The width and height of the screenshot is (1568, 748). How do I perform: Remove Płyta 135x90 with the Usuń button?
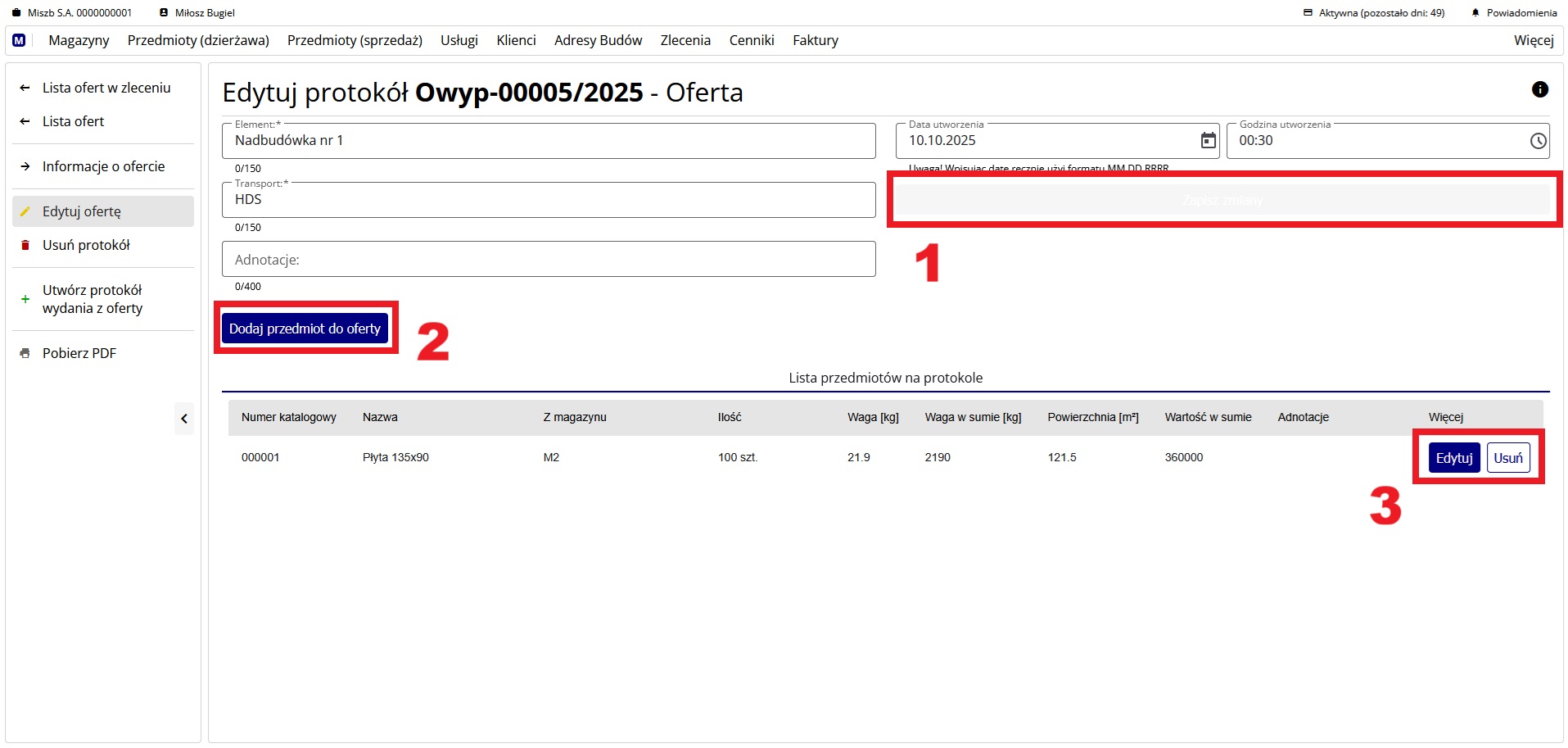(x=1507, y=458)
